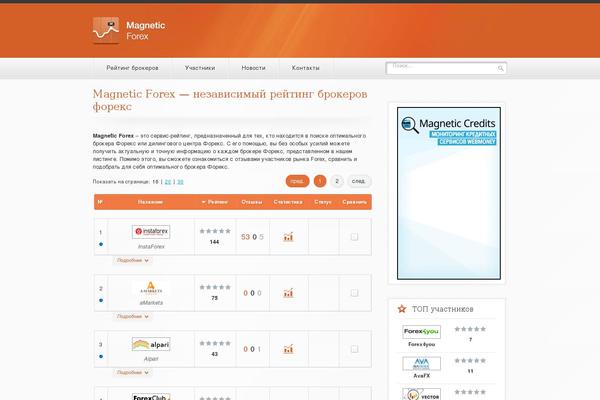Click the Название column header
Viewport: 600px width, 400px height.
pyautogui.click(x=150, y=202)
